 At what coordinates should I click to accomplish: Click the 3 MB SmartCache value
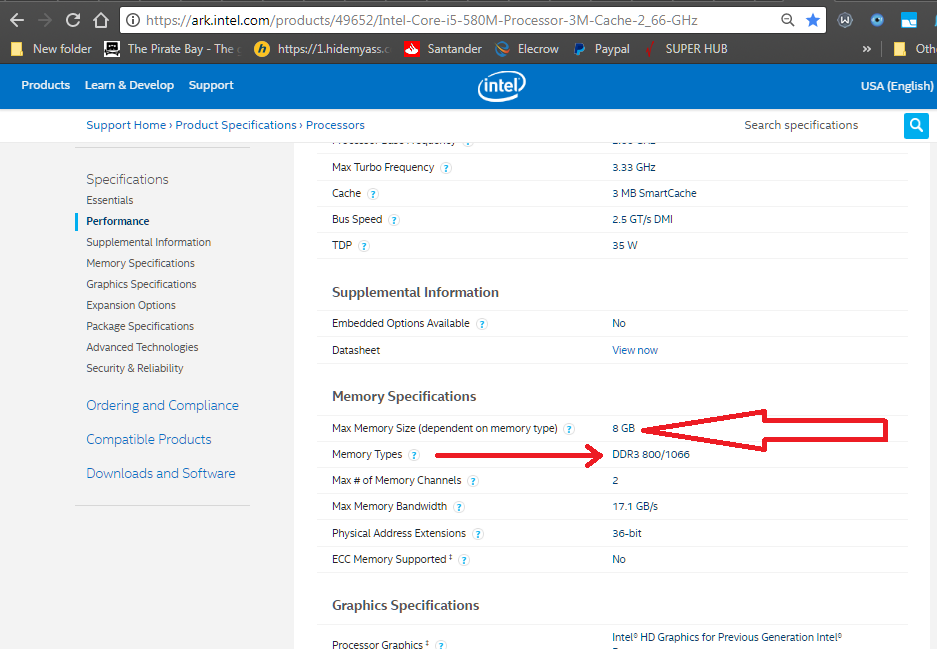coord(654,194)
